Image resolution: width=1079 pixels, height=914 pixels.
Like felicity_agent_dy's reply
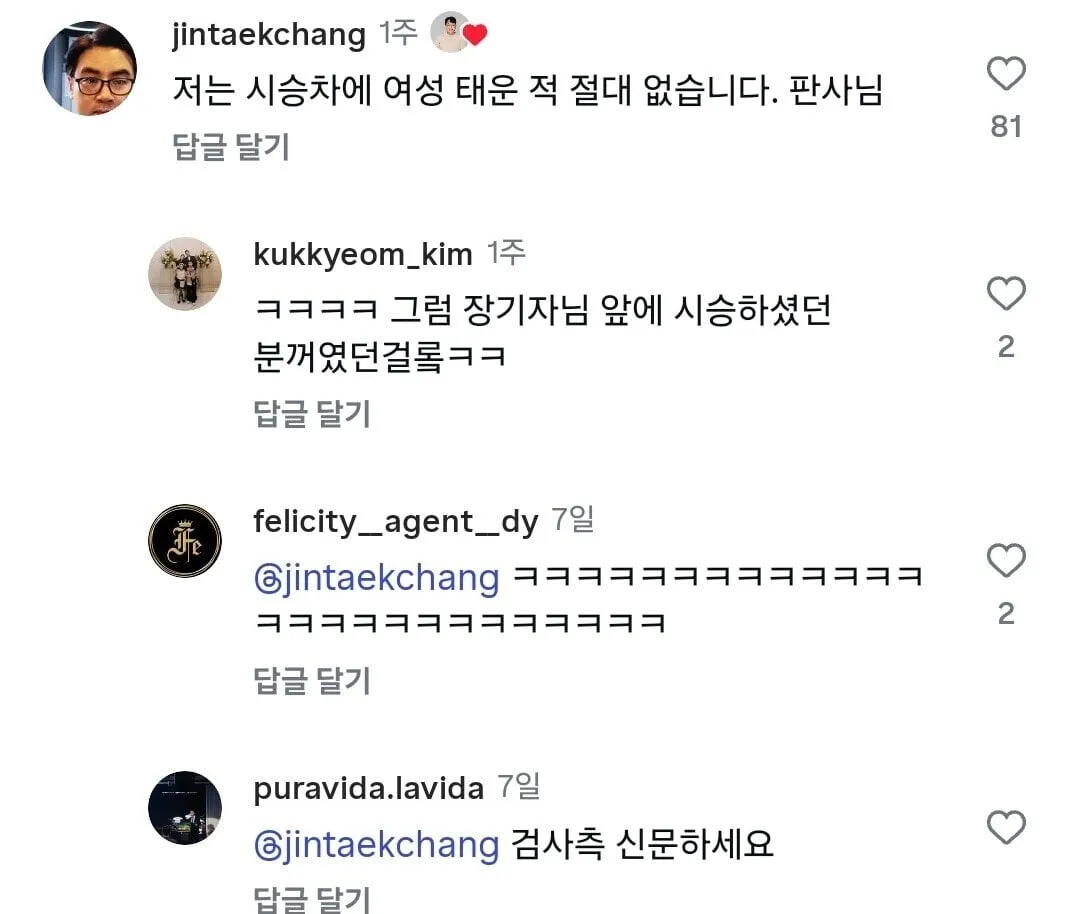coord(1006,561)
